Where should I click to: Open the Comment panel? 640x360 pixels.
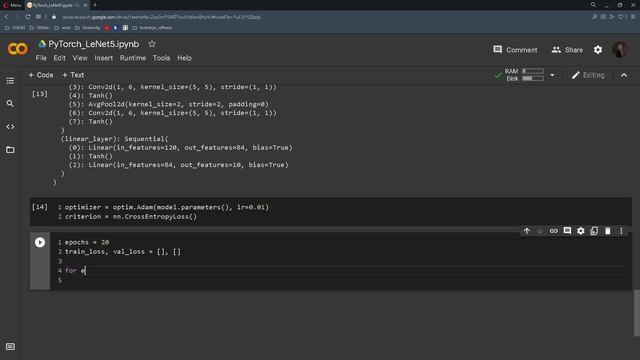pyautogui.click(x=515, y=50)
